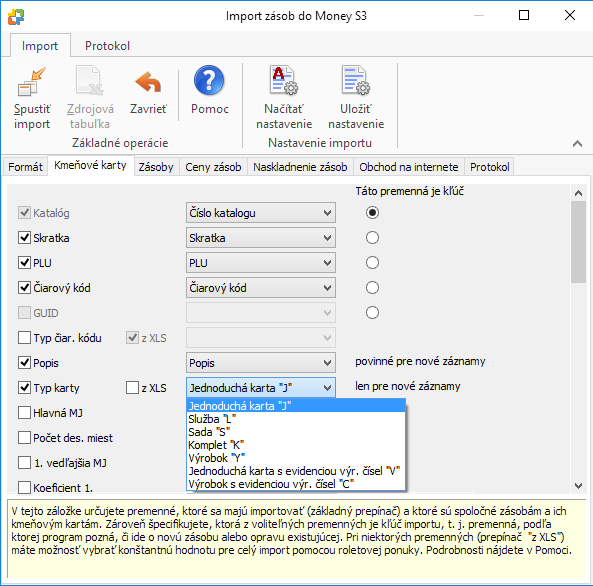This screenshot has width=593, height=586.
Task: Click the Zavrieť back-arrow icon
Action: point(148,82)
